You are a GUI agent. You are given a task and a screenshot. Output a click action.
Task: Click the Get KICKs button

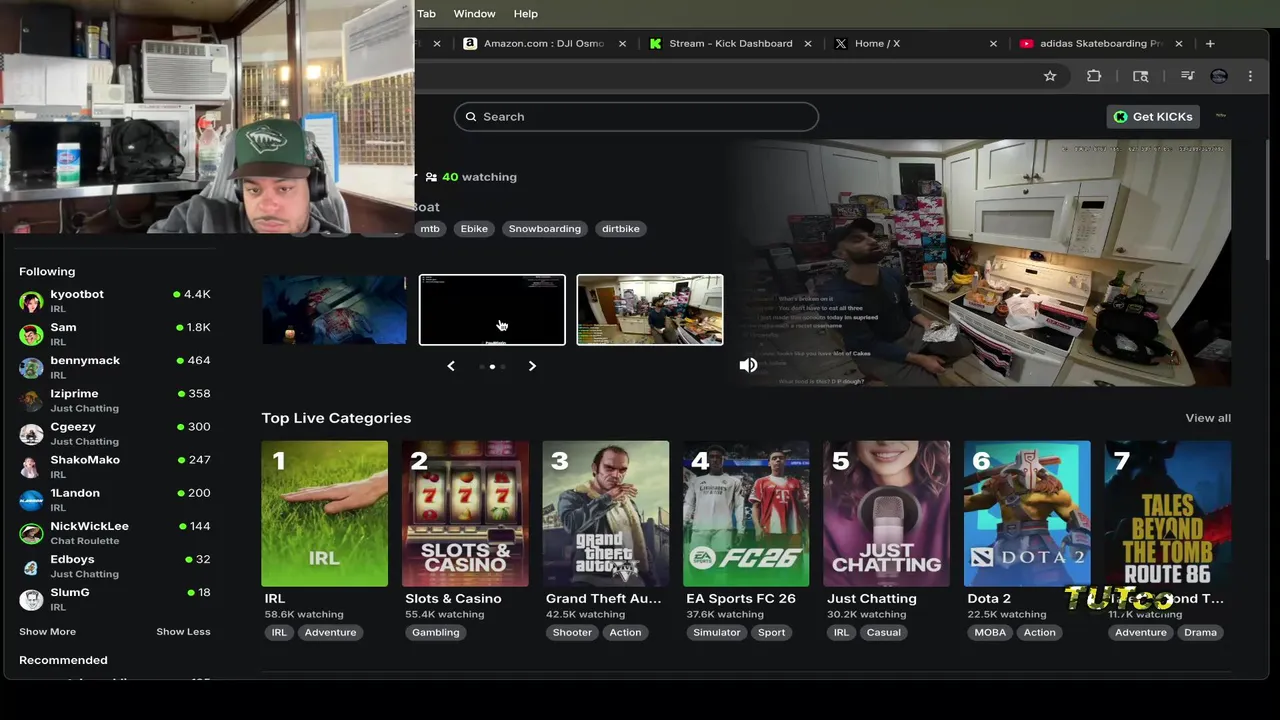point(1153,116)
